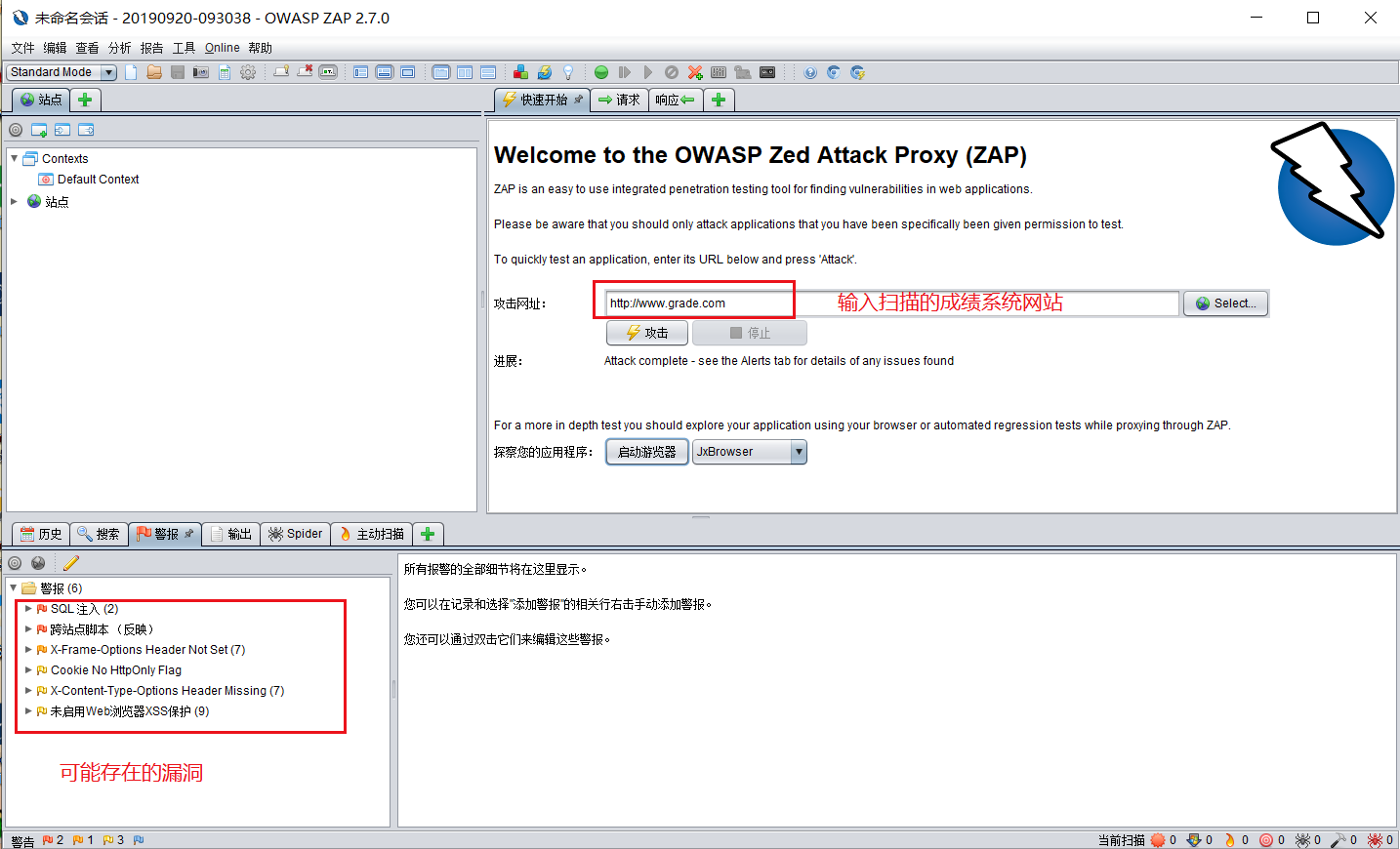
Task: Click the pencil Edit Alert icon
Action: (71, 563)
